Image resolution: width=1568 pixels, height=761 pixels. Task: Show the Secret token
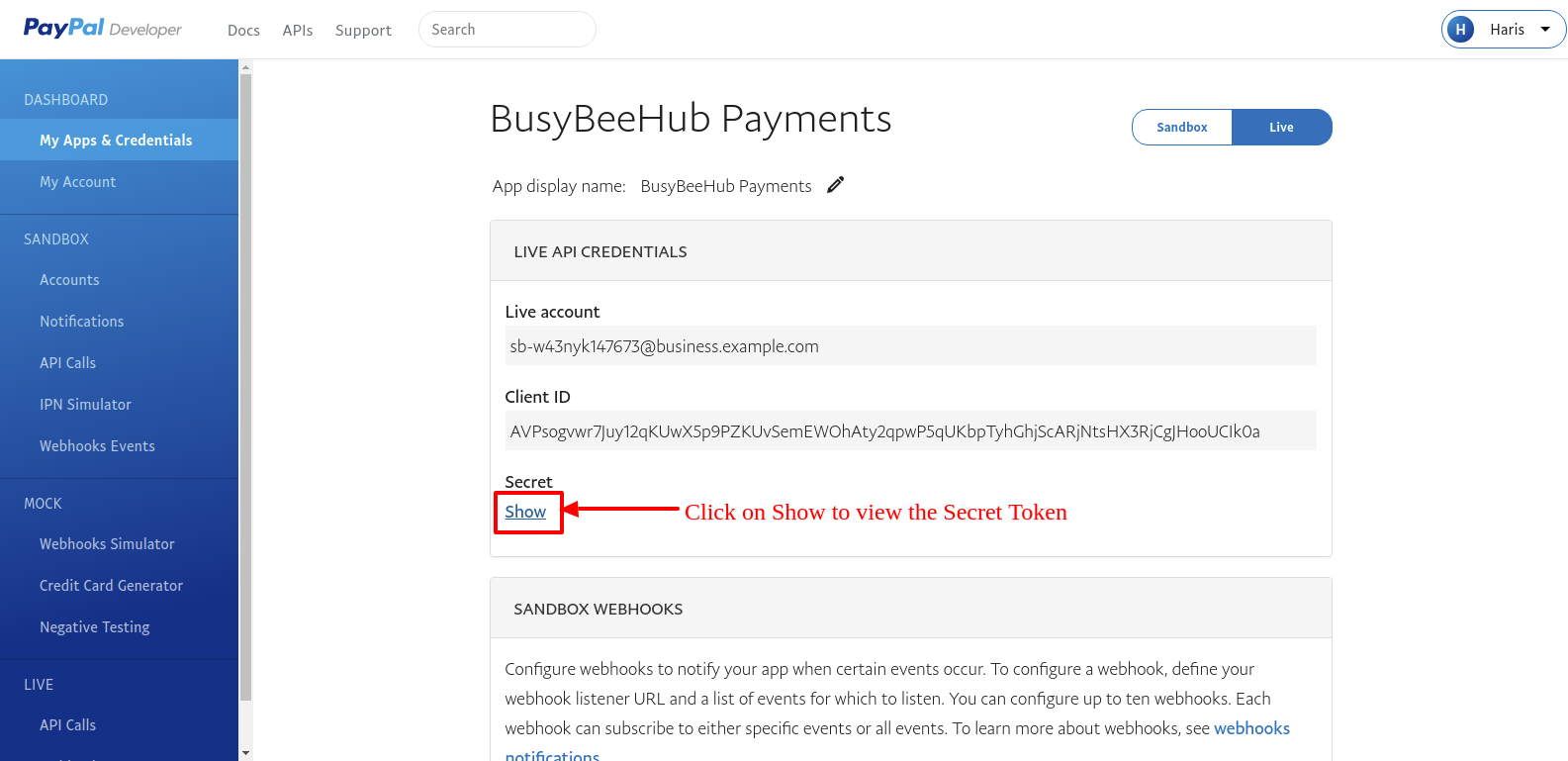tap(525, 512)
